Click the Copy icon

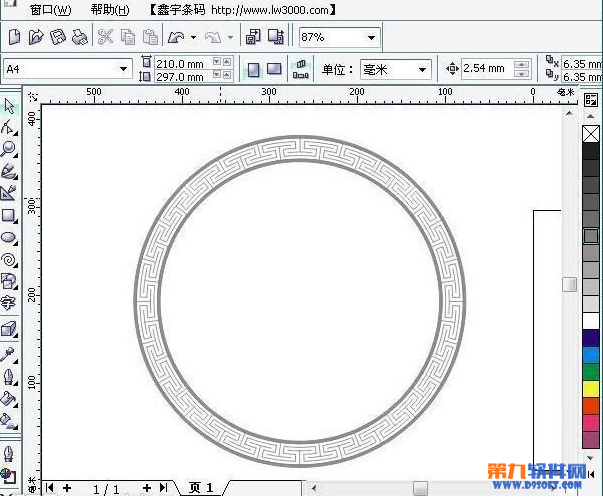tap(128, 37)
